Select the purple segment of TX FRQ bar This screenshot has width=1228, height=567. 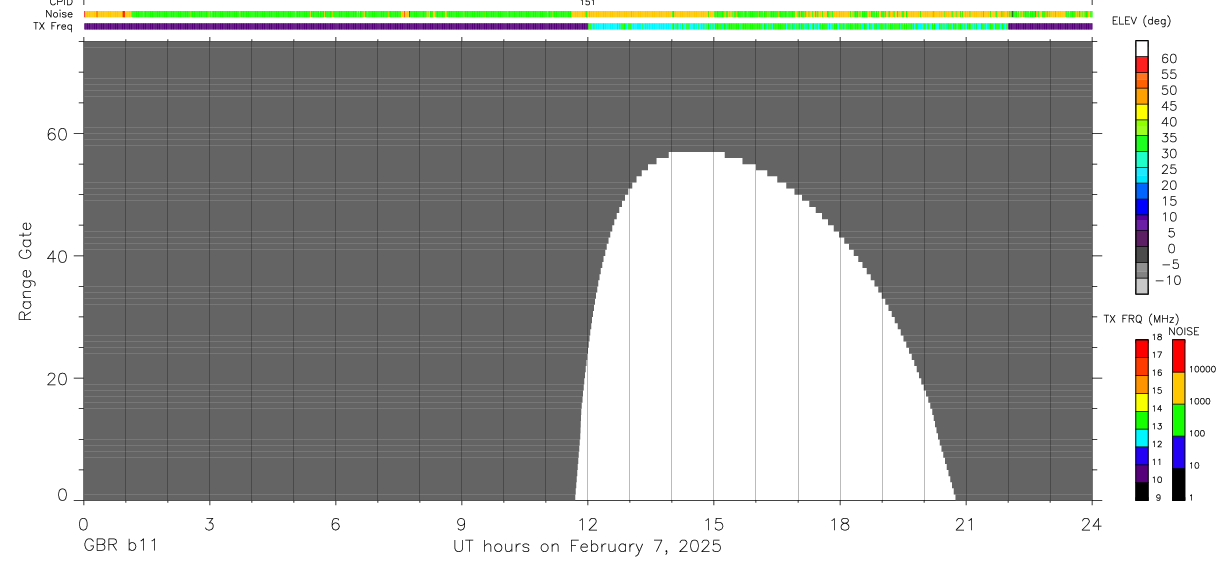click(1142, 472)
